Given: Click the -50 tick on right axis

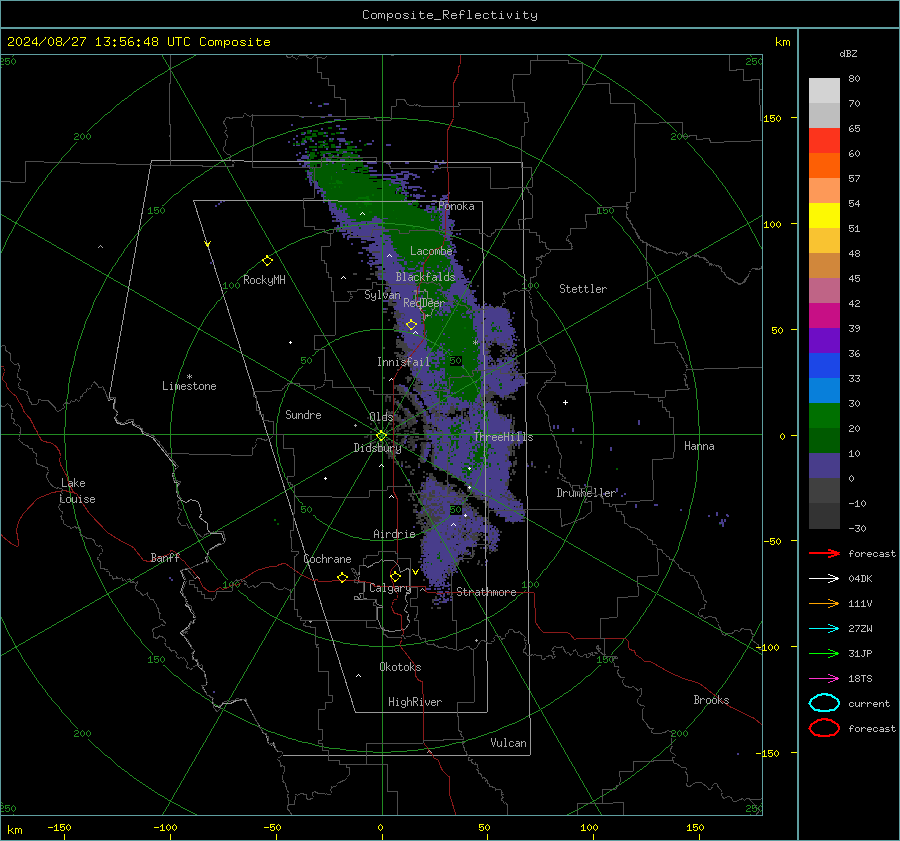Looking at the screenshot, I should (772, 541).
